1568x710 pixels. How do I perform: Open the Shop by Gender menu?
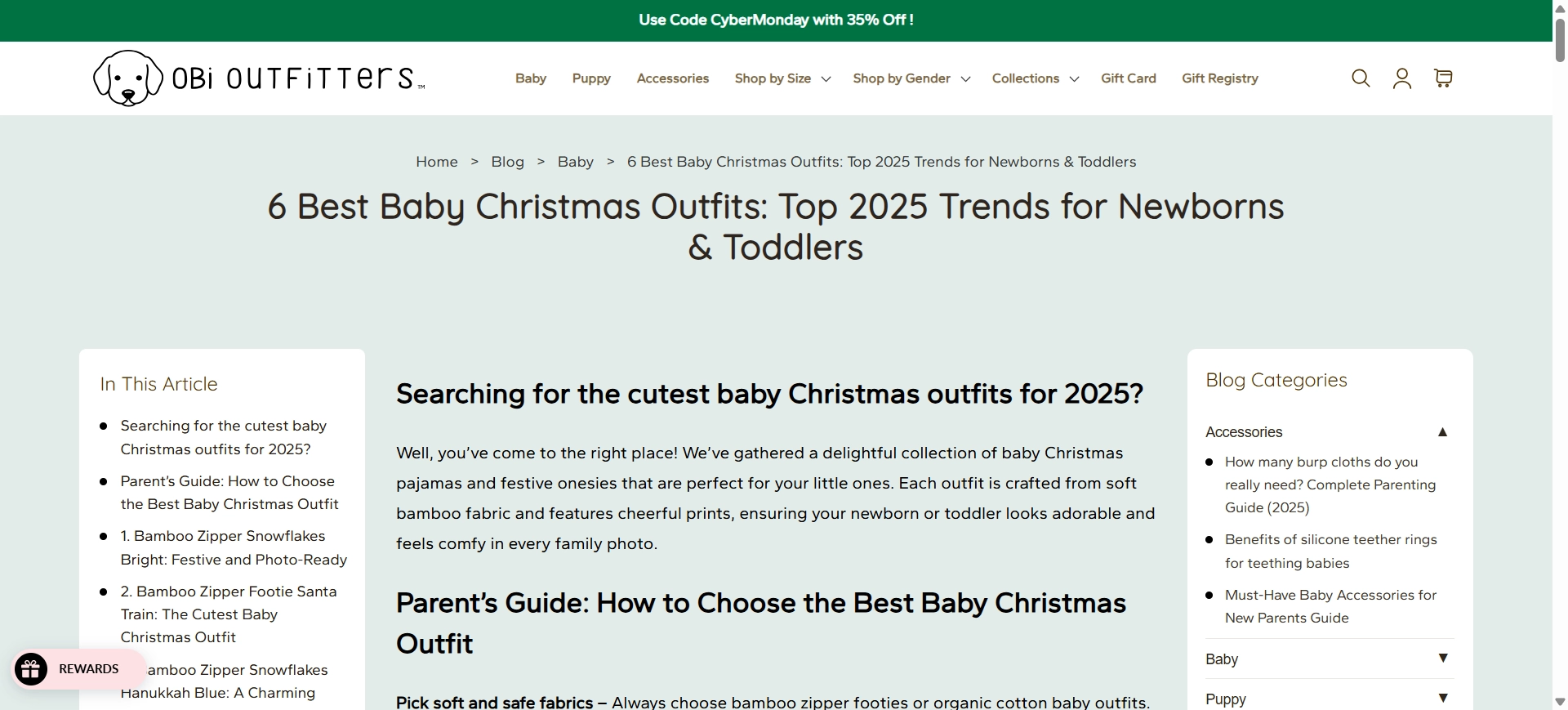pyautogui.click(x=911, y=78)
